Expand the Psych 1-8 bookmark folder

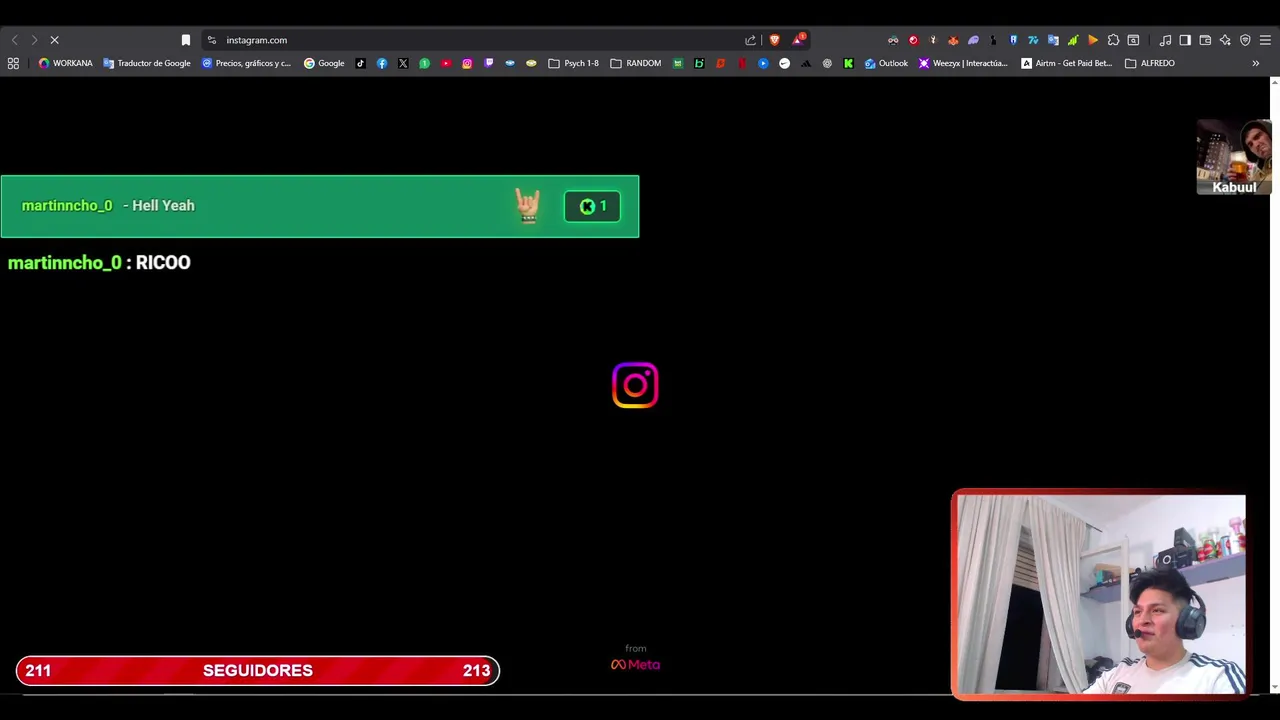pyautogui.click(x=574, y=63)
